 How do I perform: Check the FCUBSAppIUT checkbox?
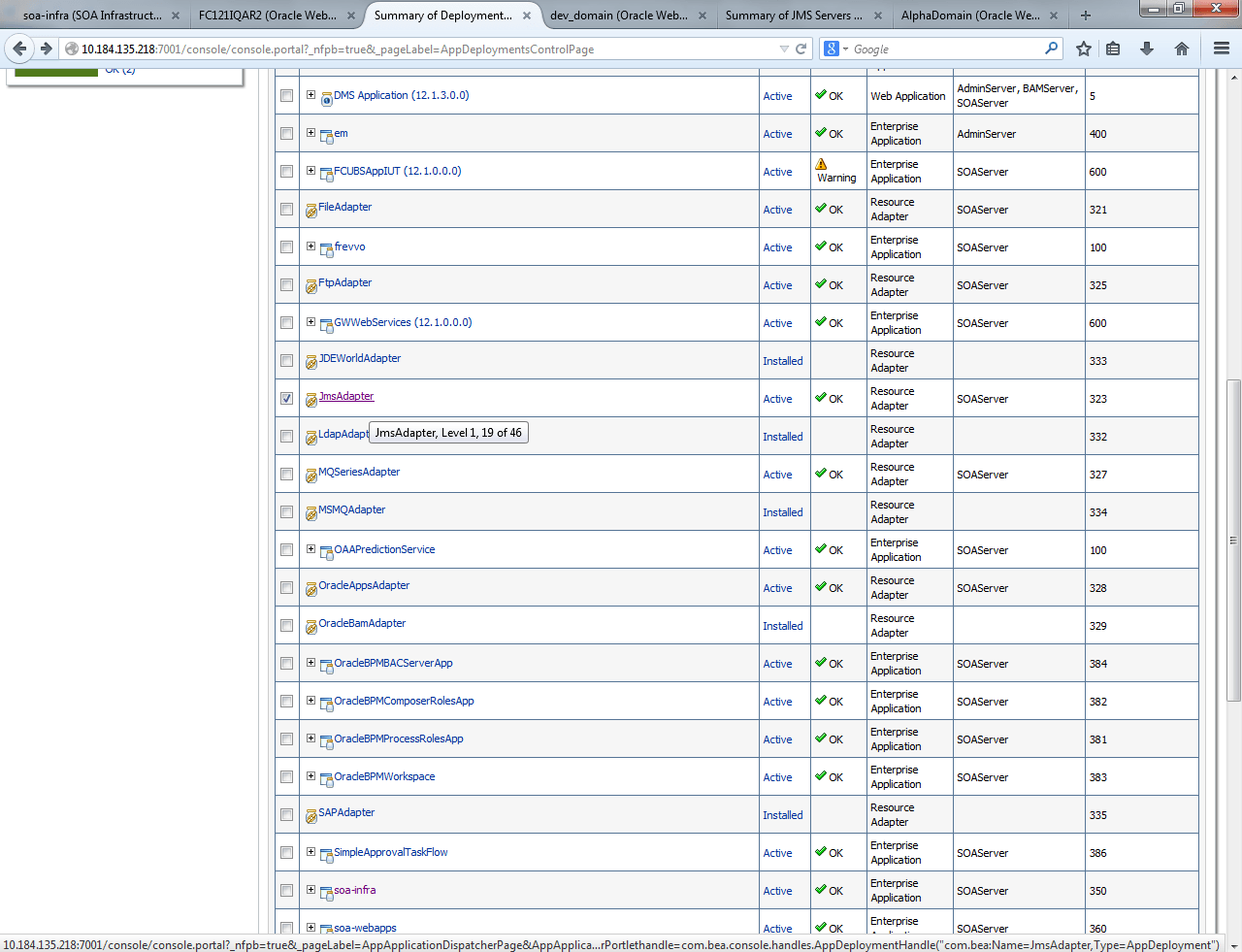pyautogui.click(x=286, y=171)
